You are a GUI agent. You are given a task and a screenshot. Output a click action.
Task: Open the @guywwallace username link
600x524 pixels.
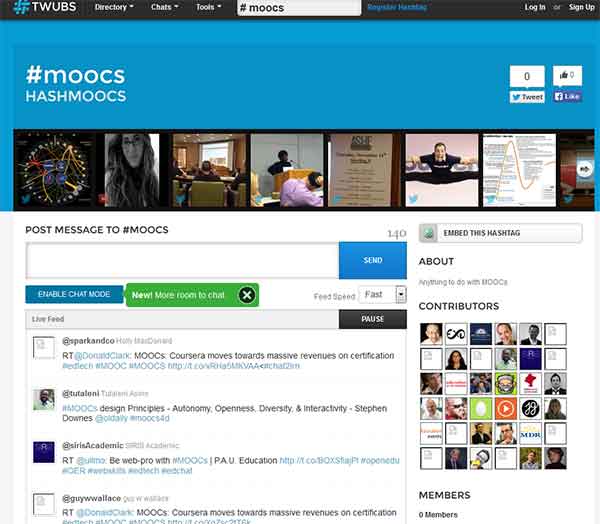pyautogui.click(x=91, y=498)
